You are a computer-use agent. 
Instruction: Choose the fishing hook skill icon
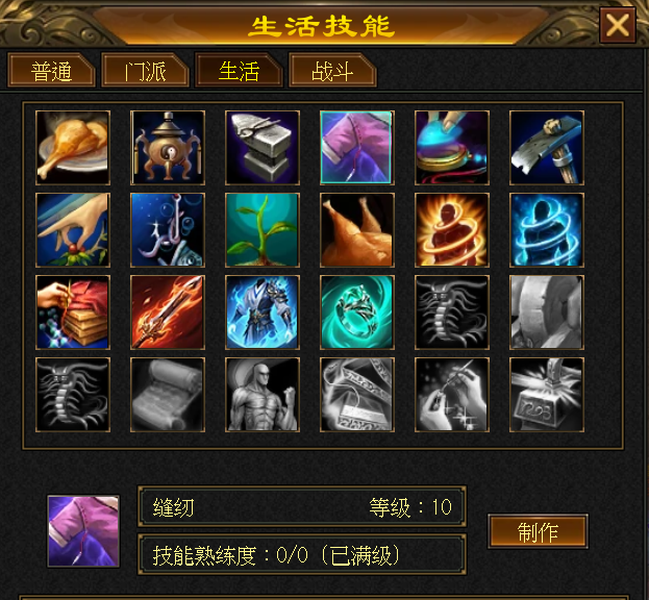point(168,230)
